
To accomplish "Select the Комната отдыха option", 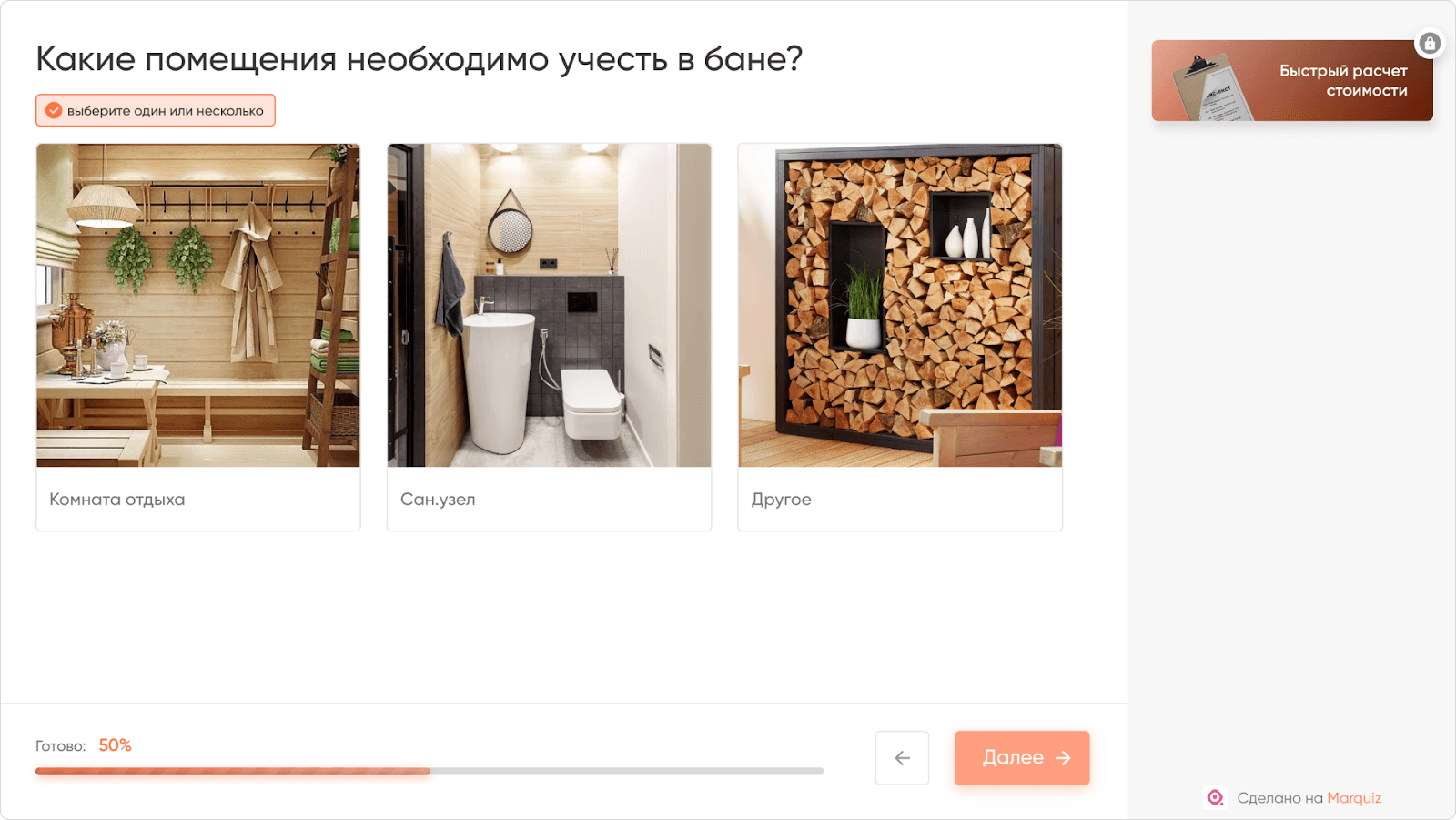I will [198, 337].
